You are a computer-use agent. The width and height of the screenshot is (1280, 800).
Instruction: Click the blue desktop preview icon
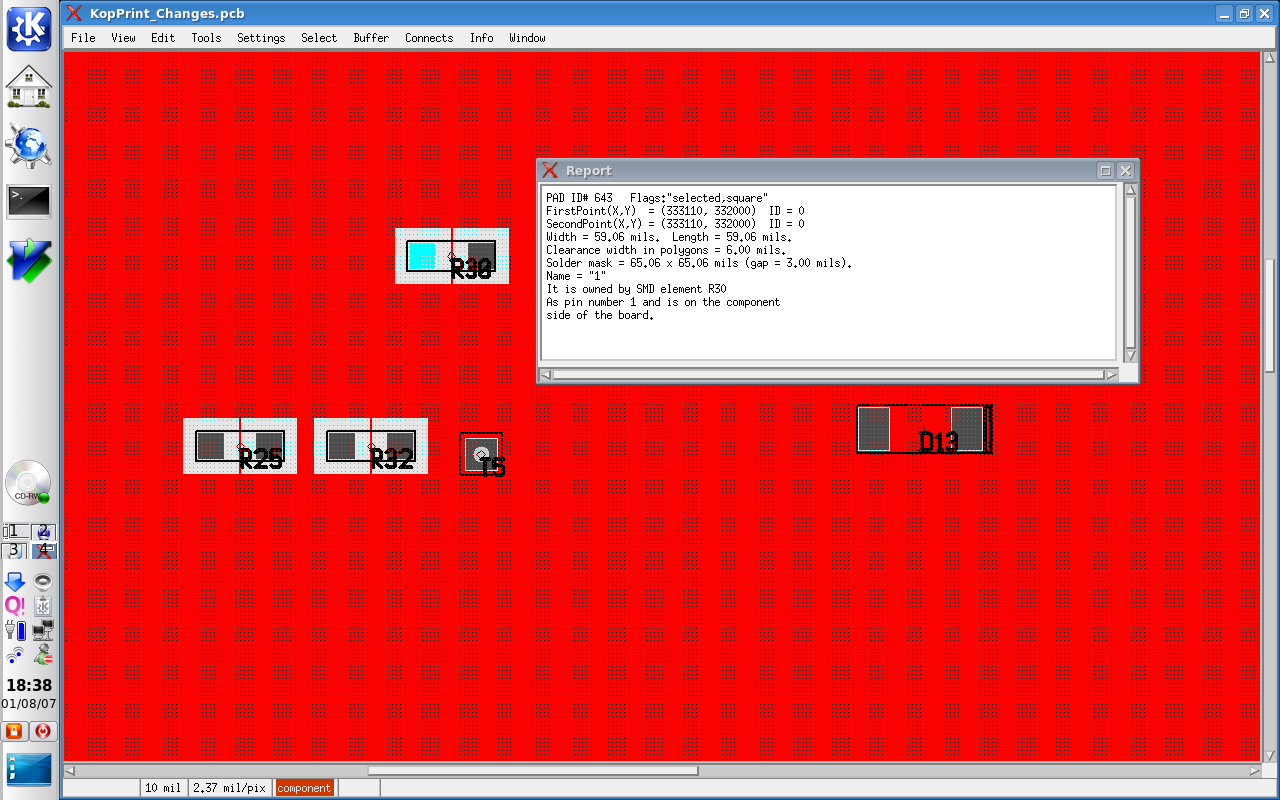(x=29, y=770)
